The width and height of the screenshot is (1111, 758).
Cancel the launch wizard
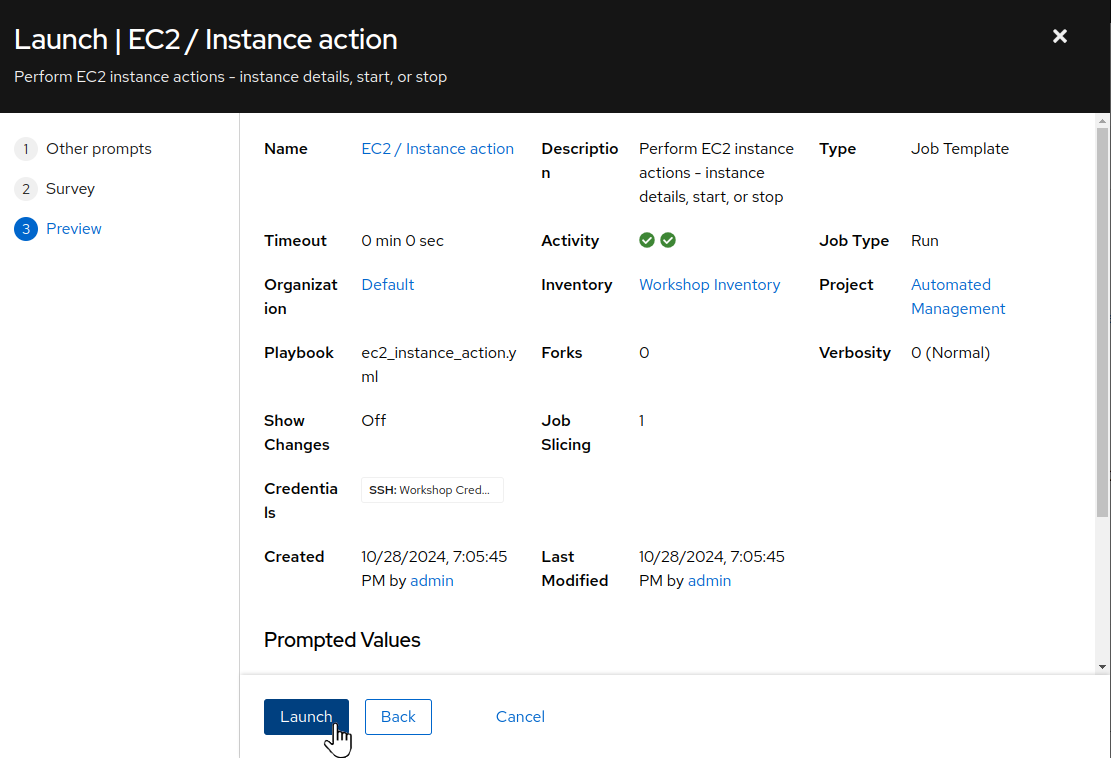pyautogui.click(x=520, y=717)
